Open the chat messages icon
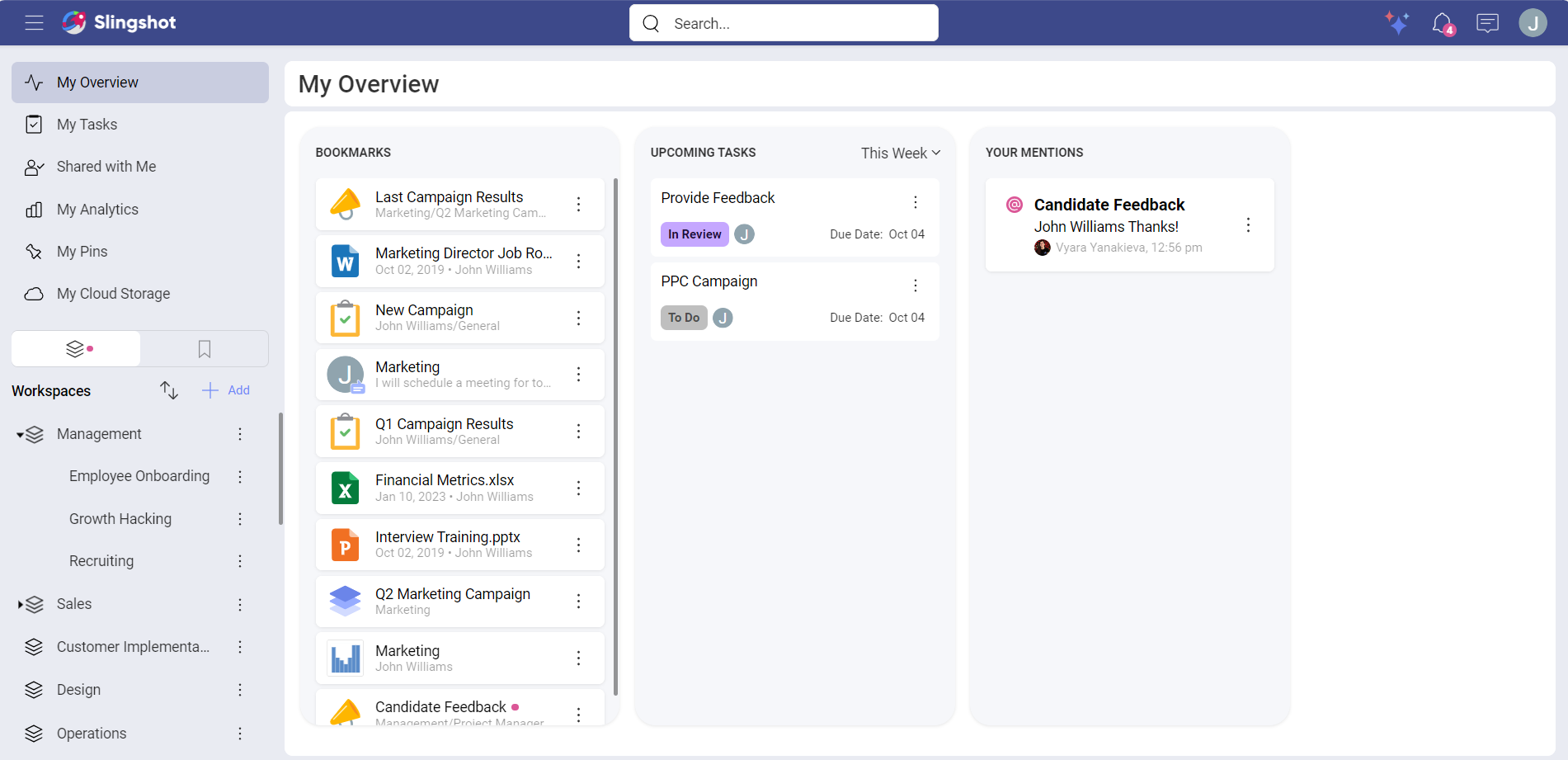 click(1487, 23)
